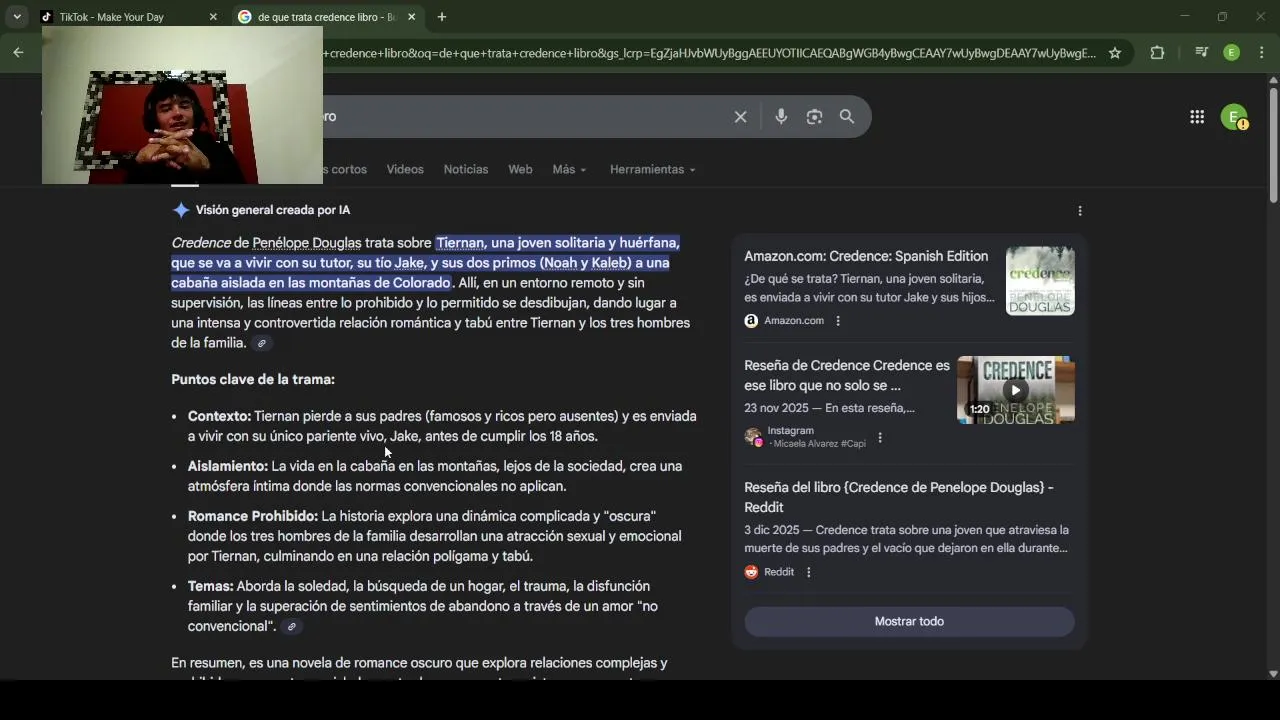Click the Puntos clave de la trama heading
This screenshot has width=1280, height=720.
(253, 380)
